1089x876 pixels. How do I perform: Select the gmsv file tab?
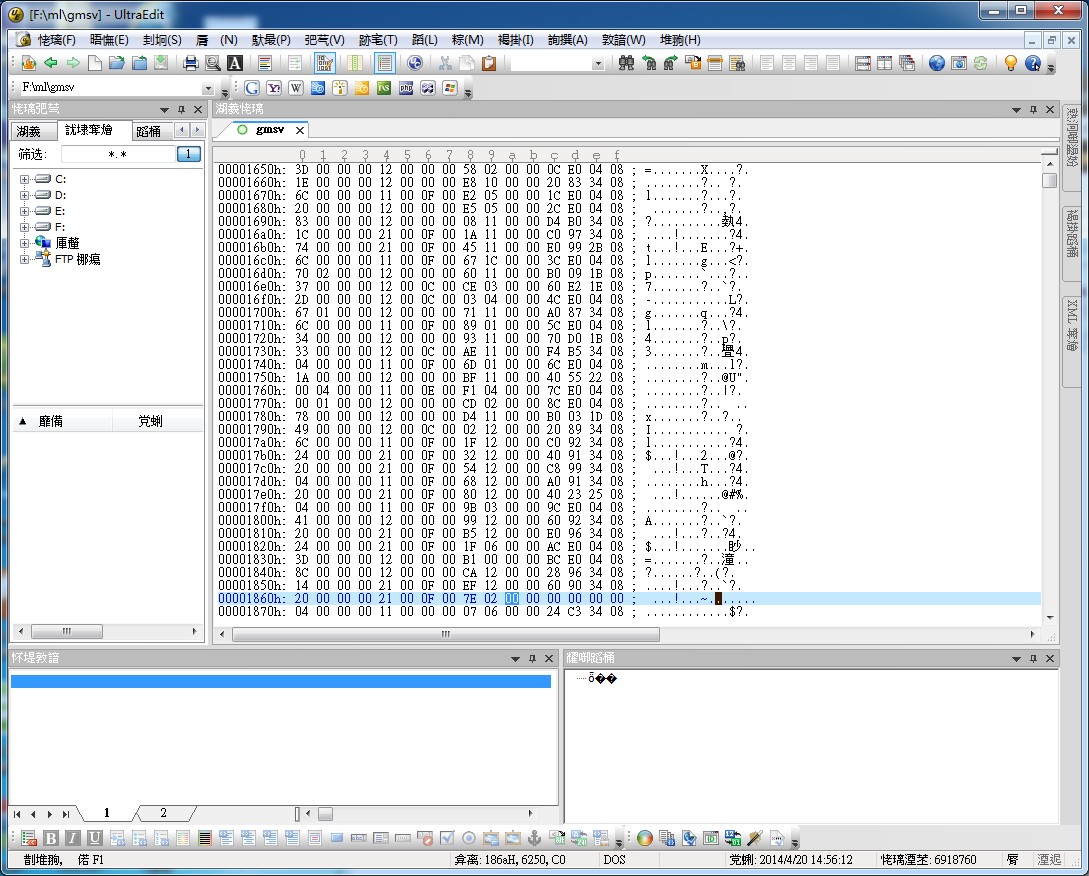(x=269, y=130)
